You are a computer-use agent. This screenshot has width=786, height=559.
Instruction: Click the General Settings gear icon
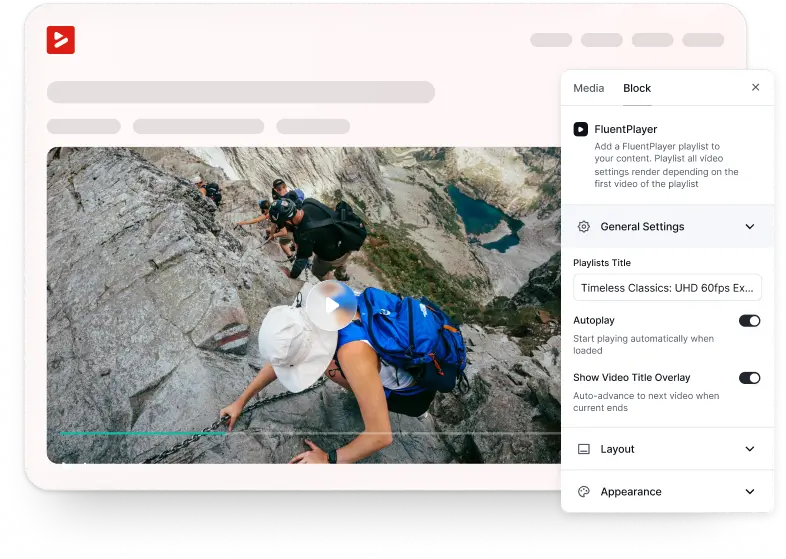coord(583,227)
